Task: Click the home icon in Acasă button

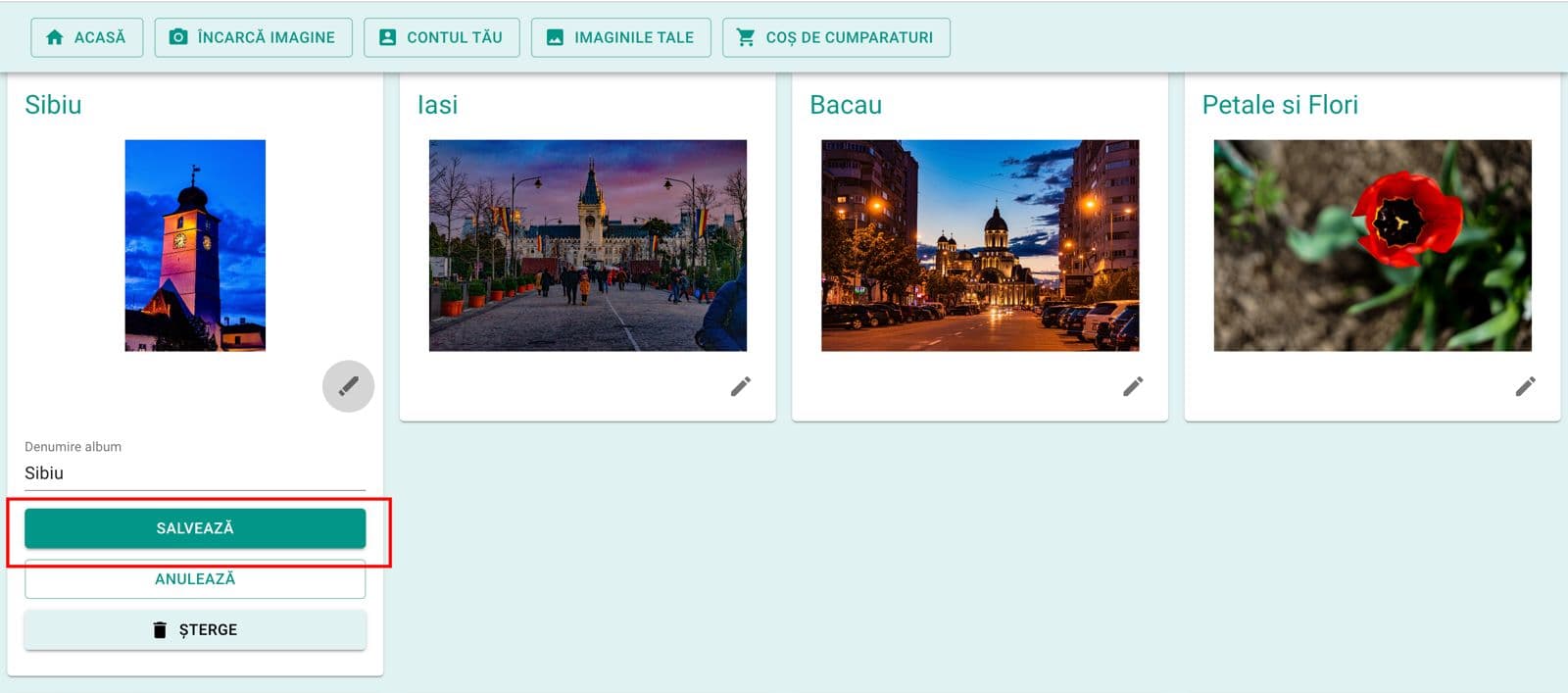Action: coord(55,37)
